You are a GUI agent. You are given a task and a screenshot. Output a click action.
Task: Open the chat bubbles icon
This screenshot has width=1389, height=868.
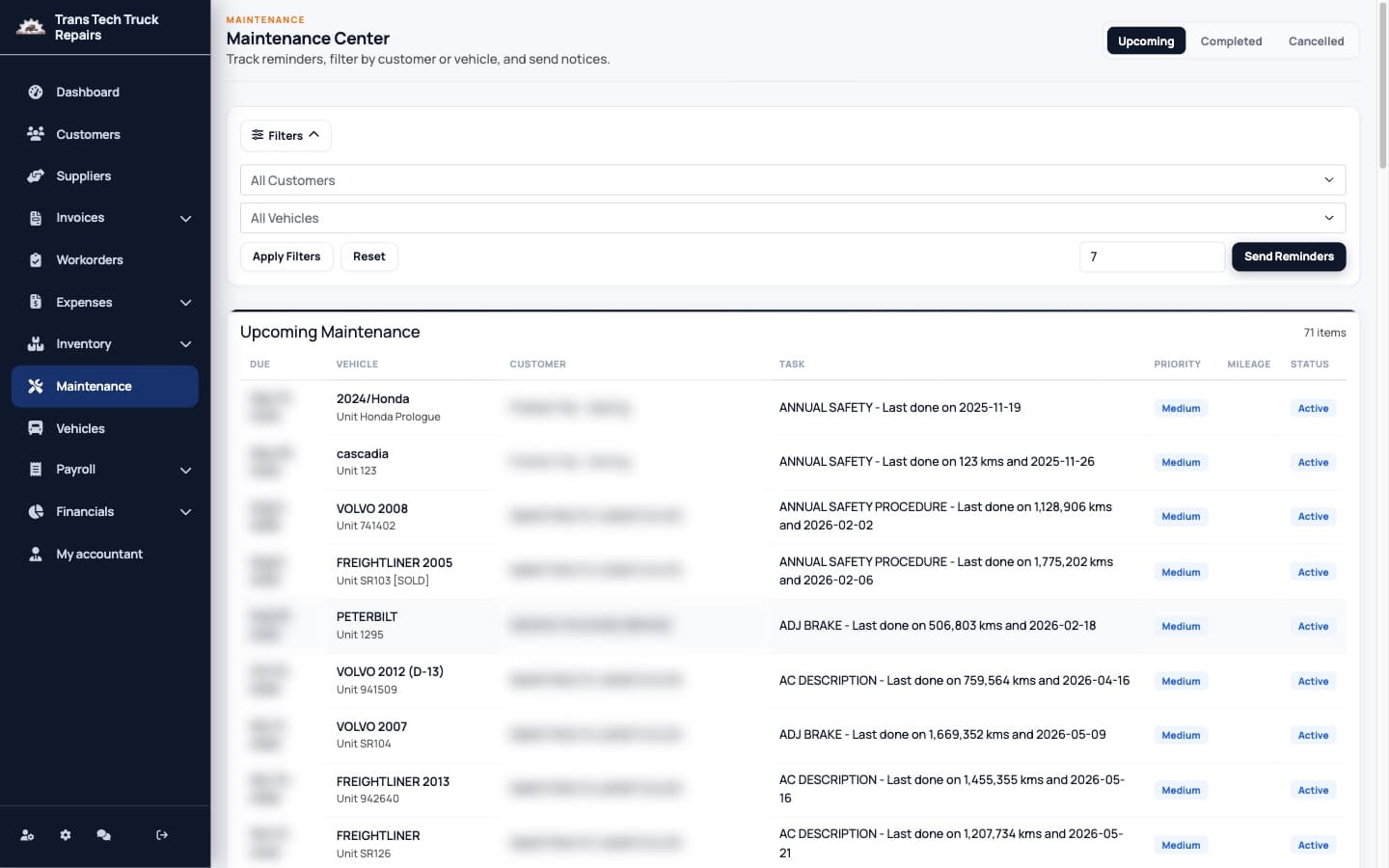(103, 835)
